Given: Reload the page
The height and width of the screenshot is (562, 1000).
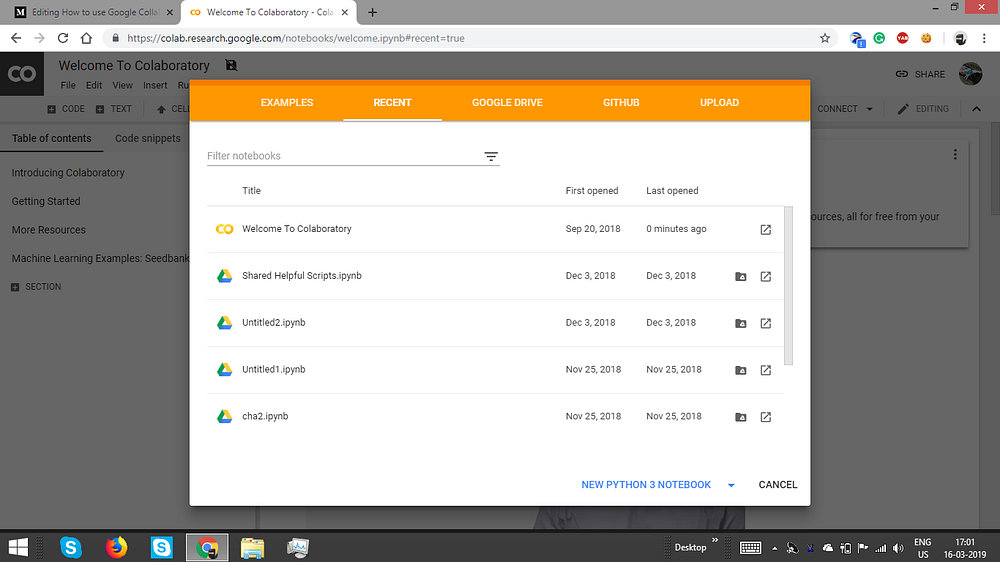Looking at the screenshot, I should 62,38.
